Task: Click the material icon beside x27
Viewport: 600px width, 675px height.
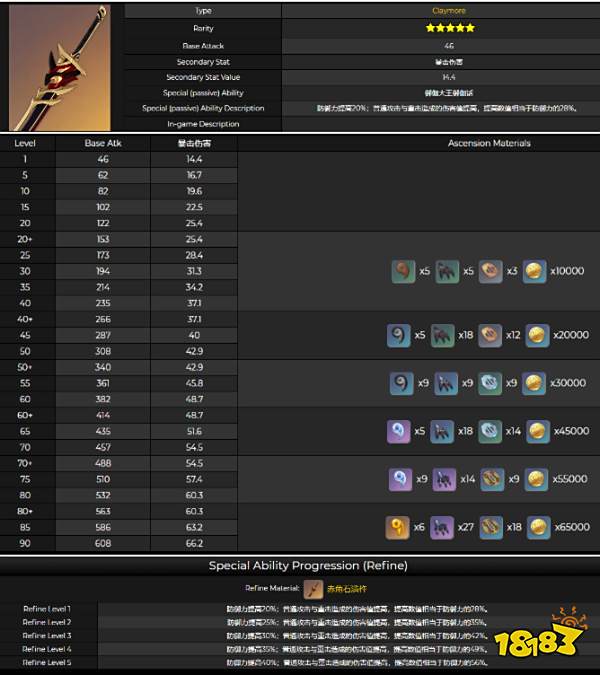Action: click(444, 527)
